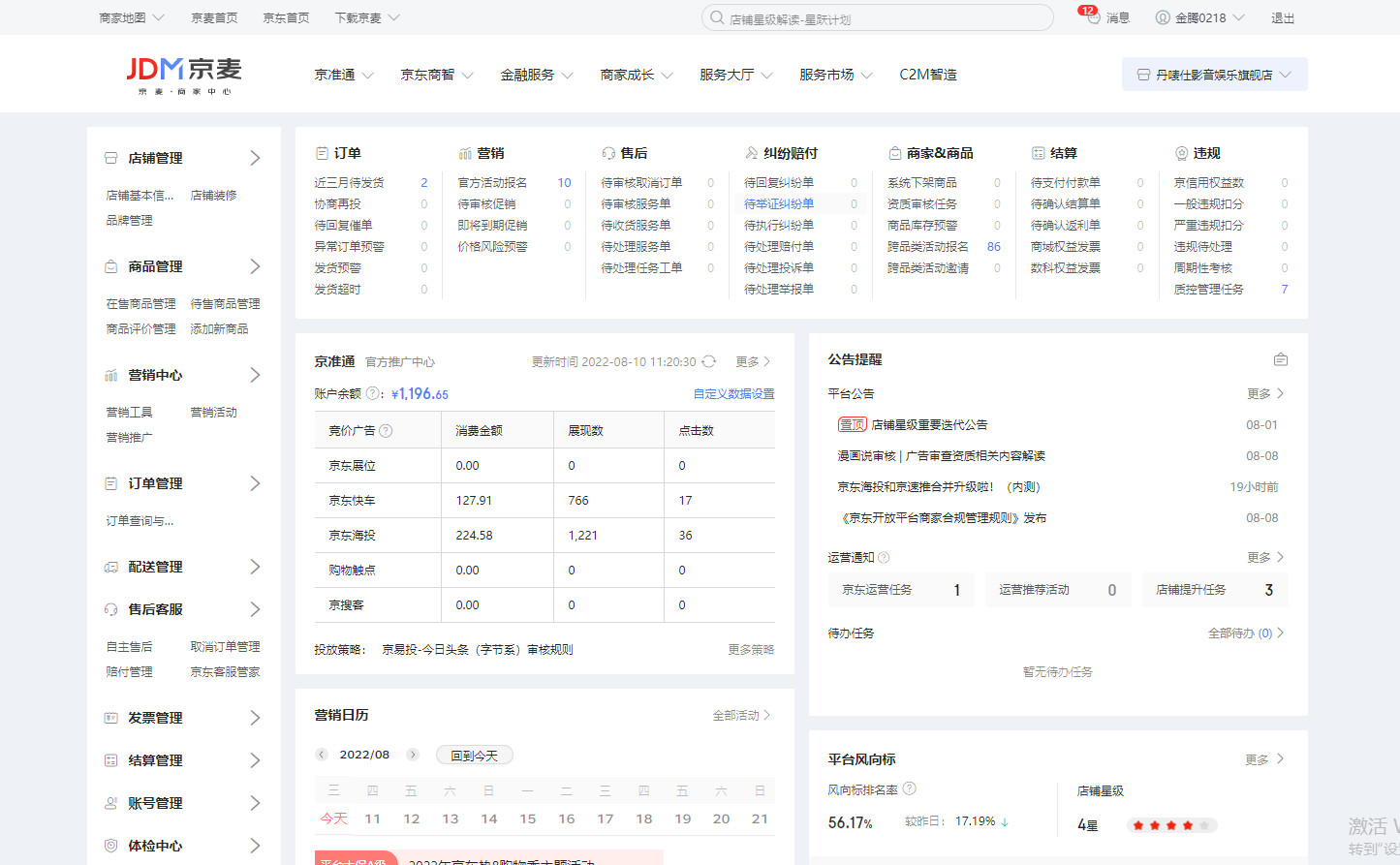Click in the top search field
The height and width of the screenshot is (865, 1400).
coord(877,17)
